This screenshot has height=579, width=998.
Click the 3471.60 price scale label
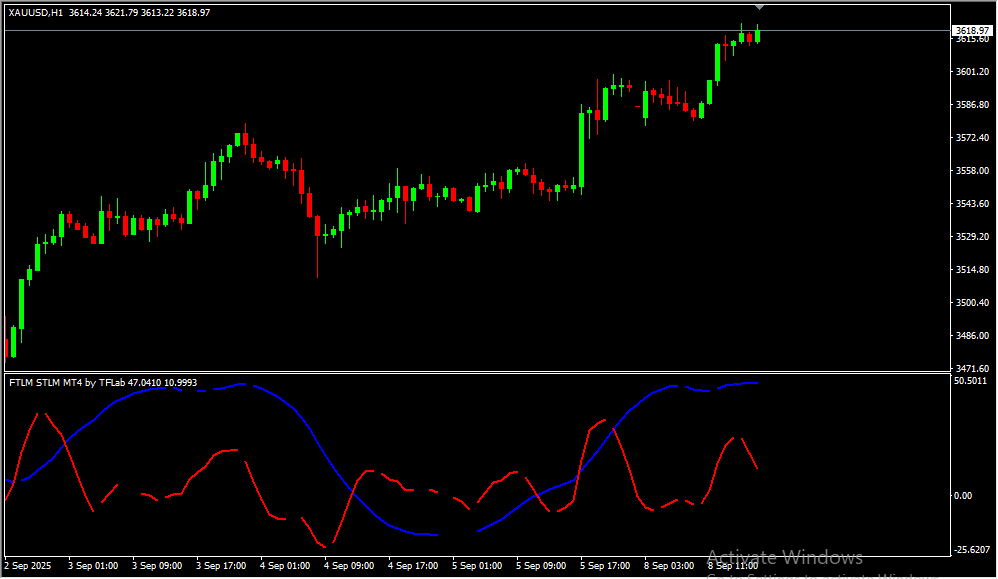point(972,369)
